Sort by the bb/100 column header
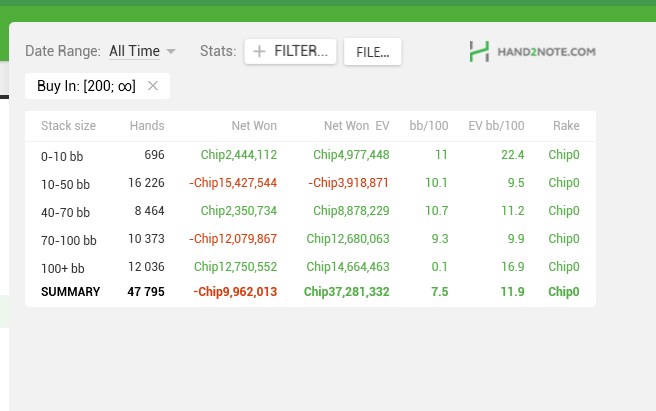The height and width of the screenshot is (411, 656). click(x=428, y=126)
